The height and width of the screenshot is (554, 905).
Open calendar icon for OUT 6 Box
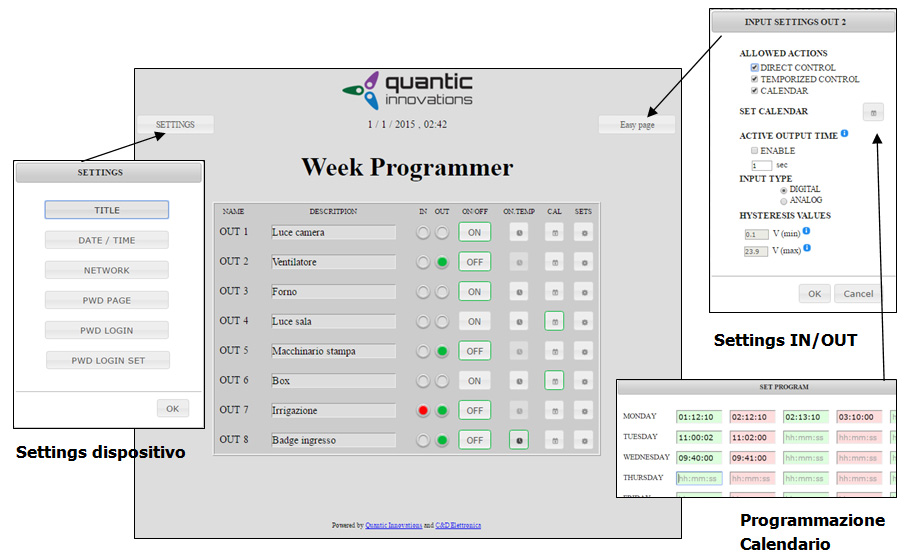pyautogui.click(x=553, y=380)
